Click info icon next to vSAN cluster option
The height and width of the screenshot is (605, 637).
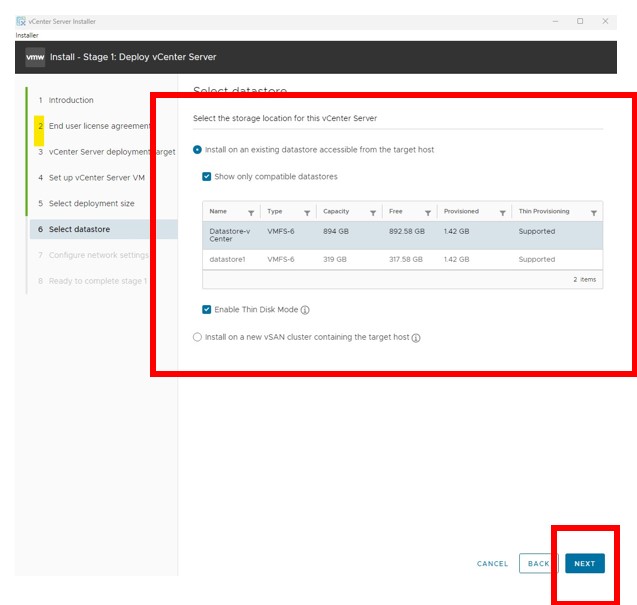pyautogui.click(x=416, y=338)
